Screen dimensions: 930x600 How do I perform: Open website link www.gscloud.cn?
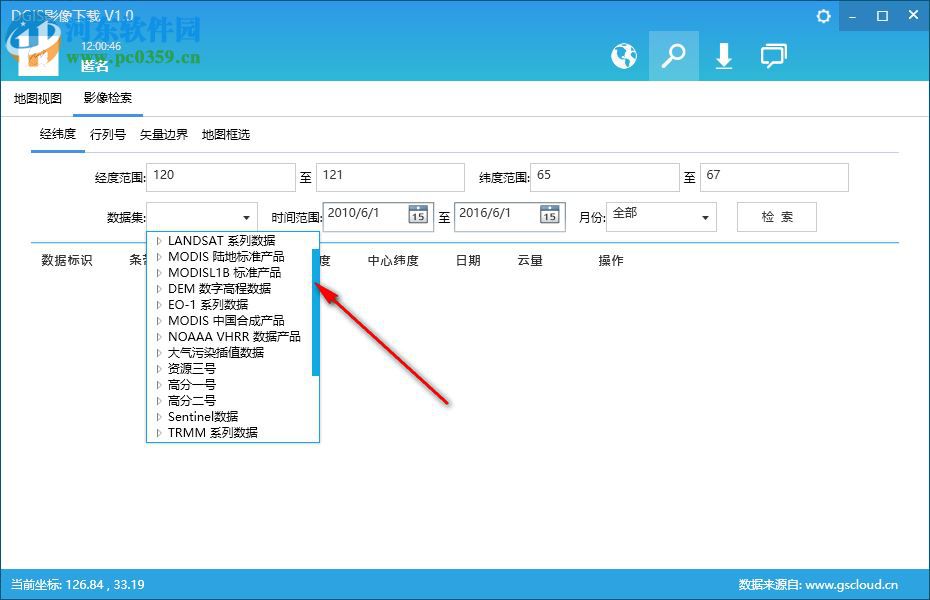point(855,583)
